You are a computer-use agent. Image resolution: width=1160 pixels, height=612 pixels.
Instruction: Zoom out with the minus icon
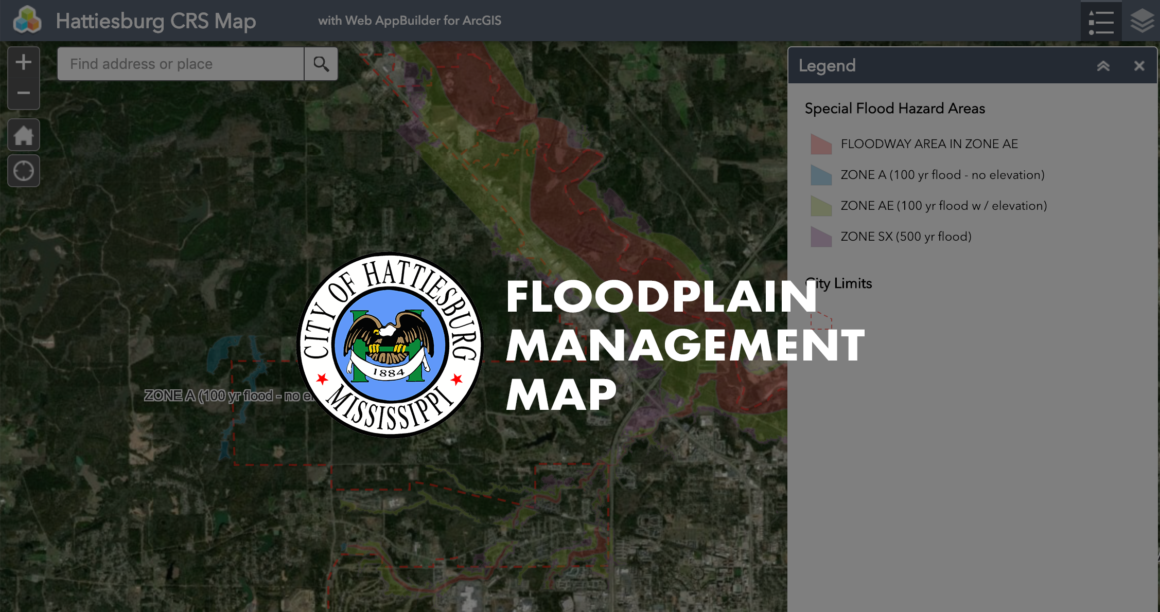point(22,92)
